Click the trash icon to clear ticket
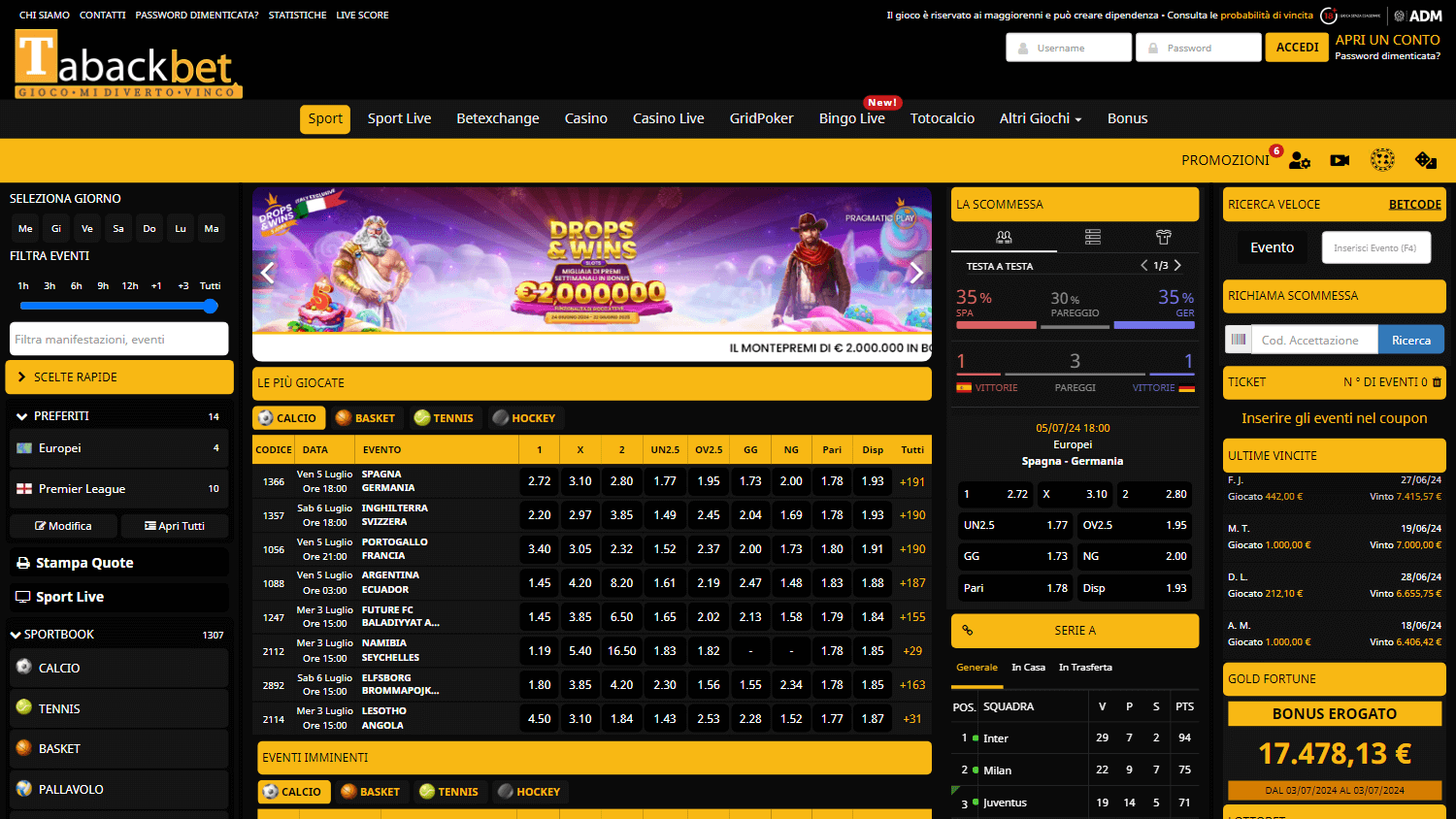Viewport: 1456px width, 819px height. click(x=1437, y=382)
